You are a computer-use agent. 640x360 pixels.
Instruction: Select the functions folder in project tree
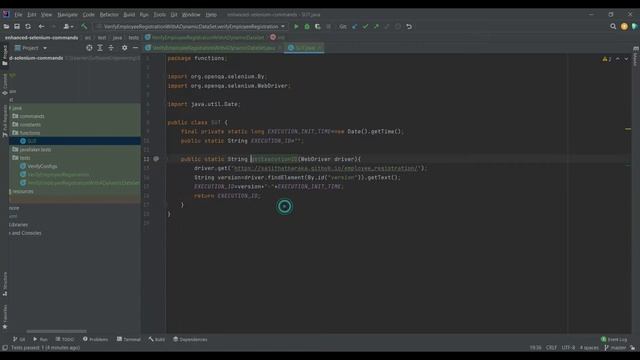30,133
